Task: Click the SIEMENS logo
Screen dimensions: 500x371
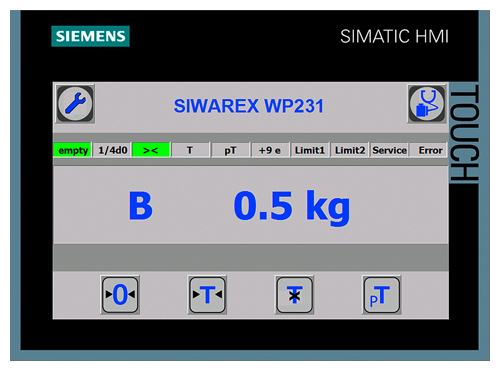Action: [90, 36]
